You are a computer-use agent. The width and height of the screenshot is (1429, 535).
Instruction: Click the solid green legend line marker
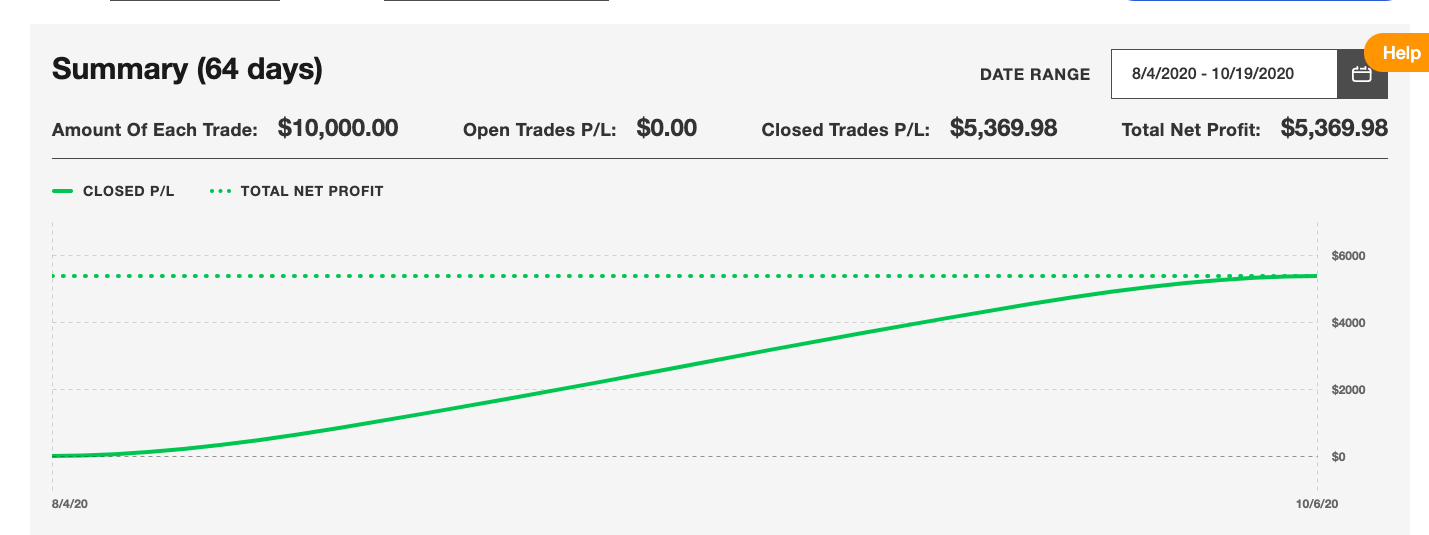coord(63,191)
